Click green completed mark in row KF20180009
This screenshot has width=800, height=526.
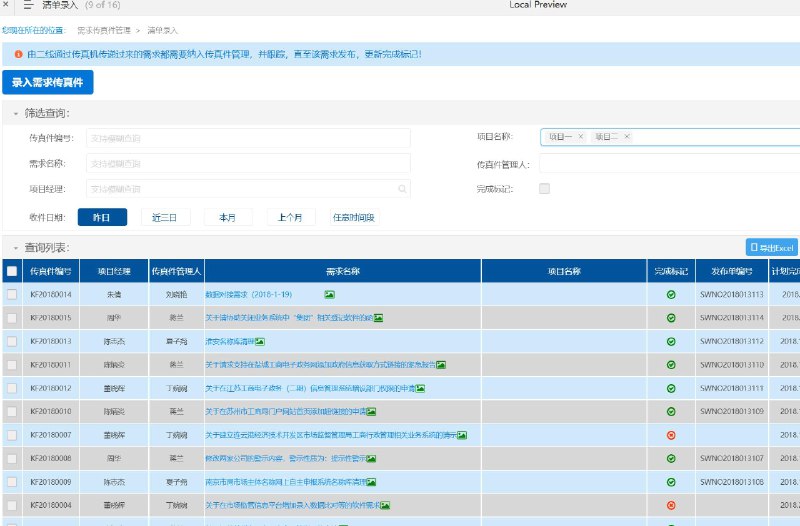[671, 482]
